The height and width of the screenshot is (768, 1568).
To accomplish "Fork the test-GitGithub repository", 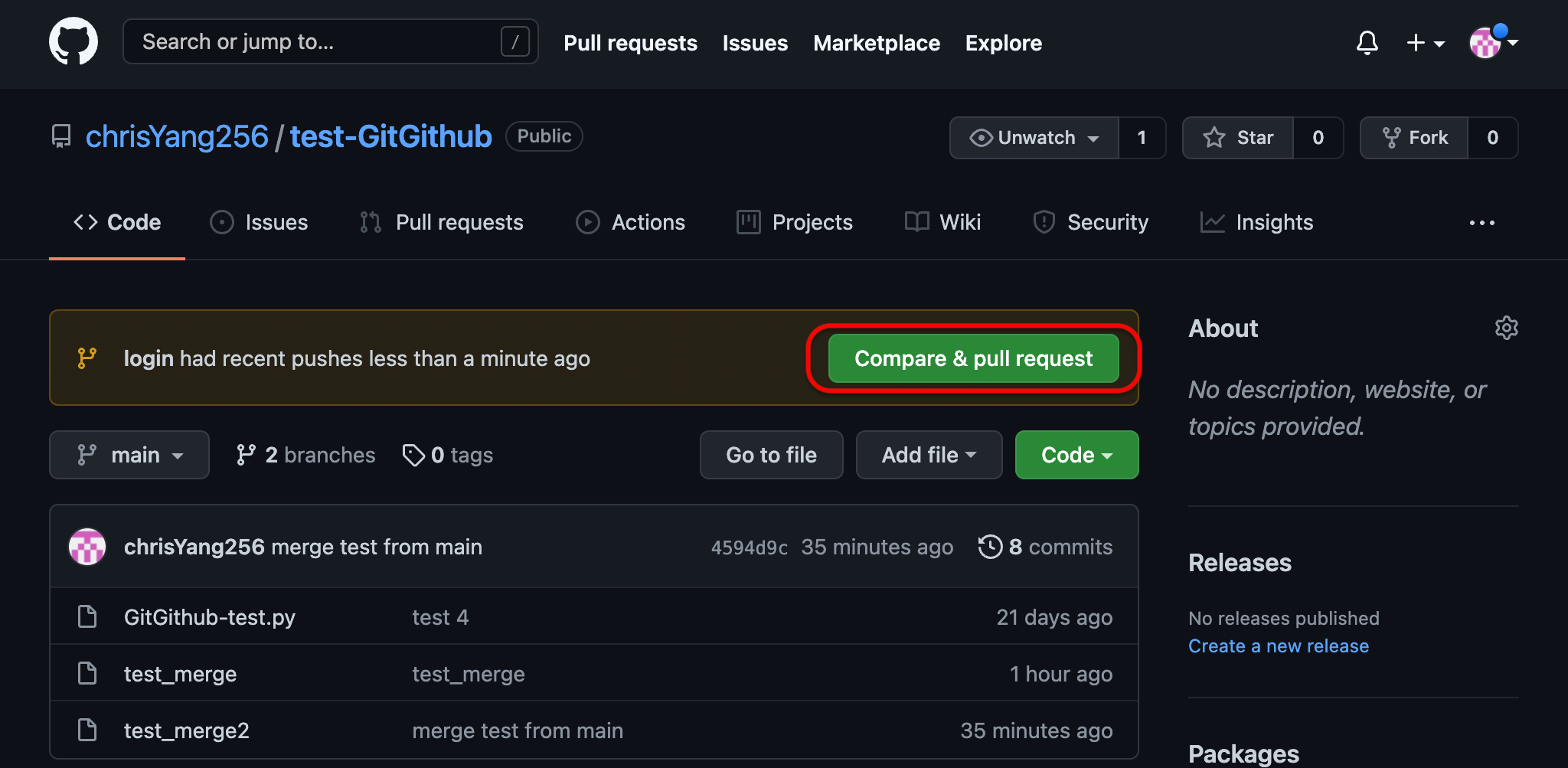I will pos(1414,138).
